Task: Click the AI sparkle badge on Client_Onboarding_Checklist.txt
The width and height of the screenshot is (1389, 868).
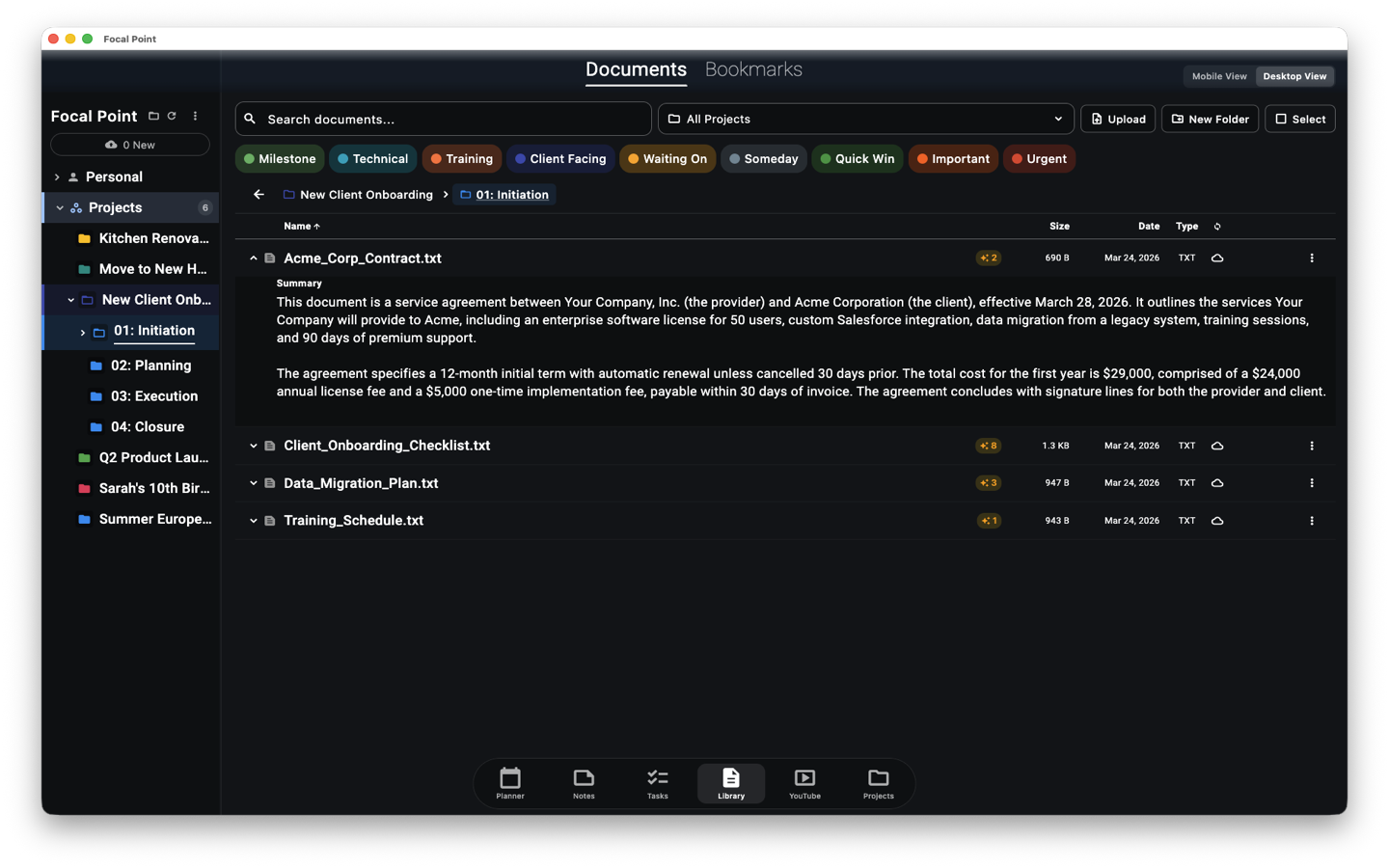Action: [x=988, y=446]
